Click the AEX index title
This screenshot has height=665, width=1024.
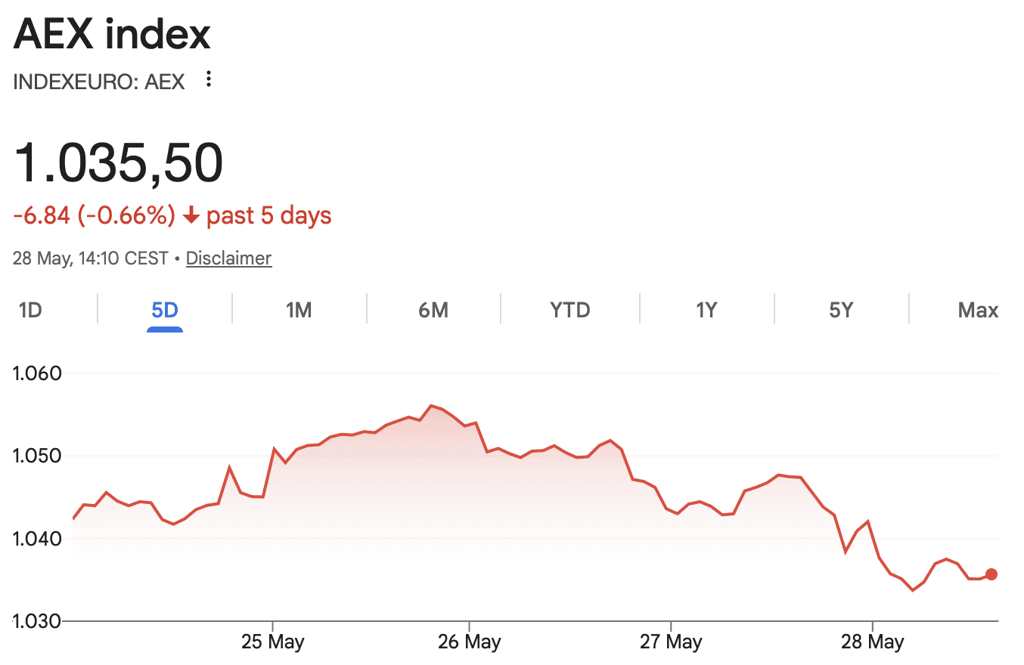[112, 34]
